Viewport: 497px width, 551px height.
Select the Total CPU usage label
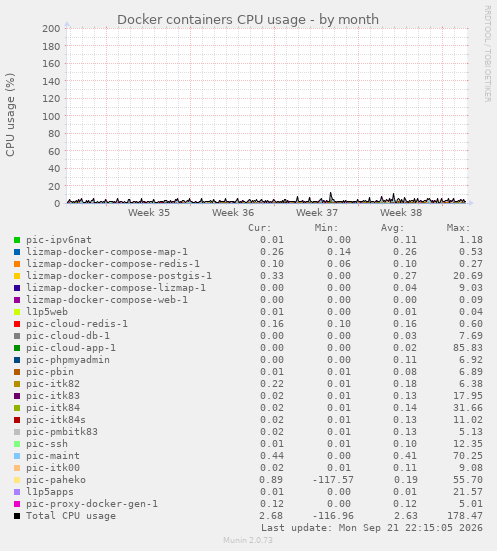[x=71, y=516]
